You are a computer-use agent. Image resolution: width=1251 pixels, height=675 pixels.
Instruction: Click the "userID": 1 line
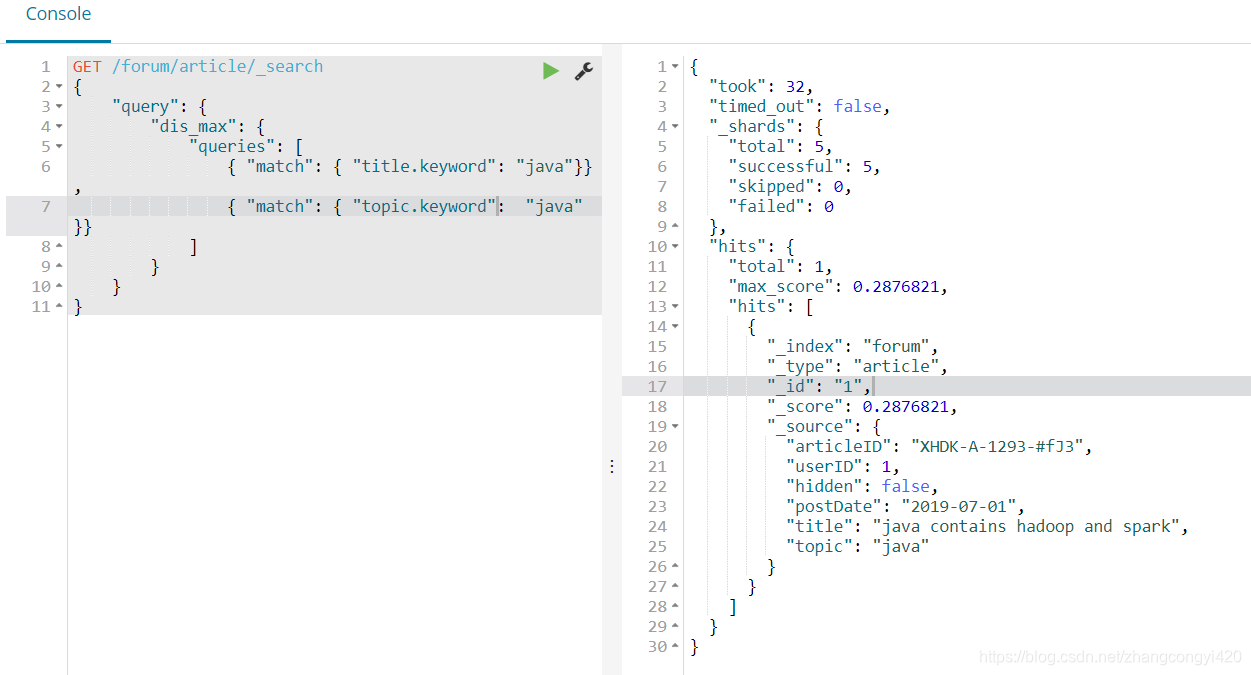[843, 466]
